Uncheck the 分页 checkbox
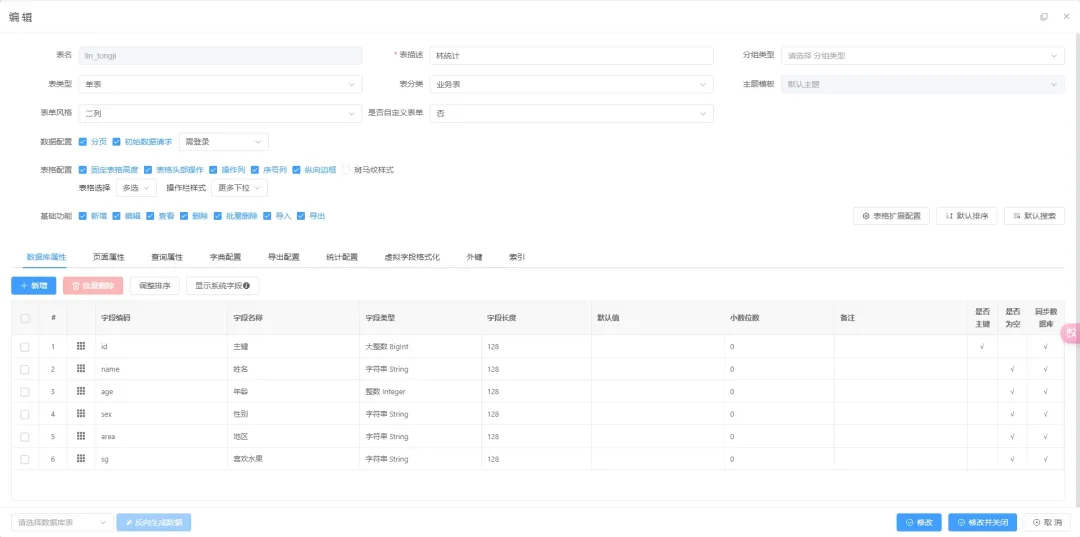Viewport: 1080px width, 537px height. click(83, 142)
